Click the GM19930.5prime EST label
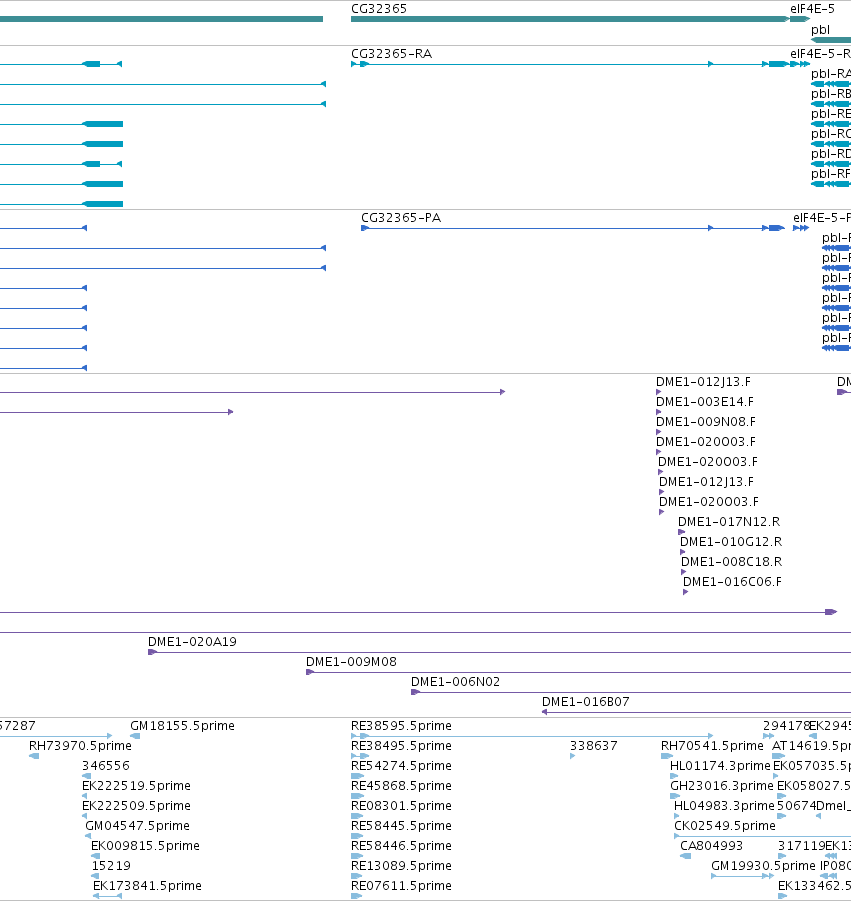 click(x=763, y=865)
